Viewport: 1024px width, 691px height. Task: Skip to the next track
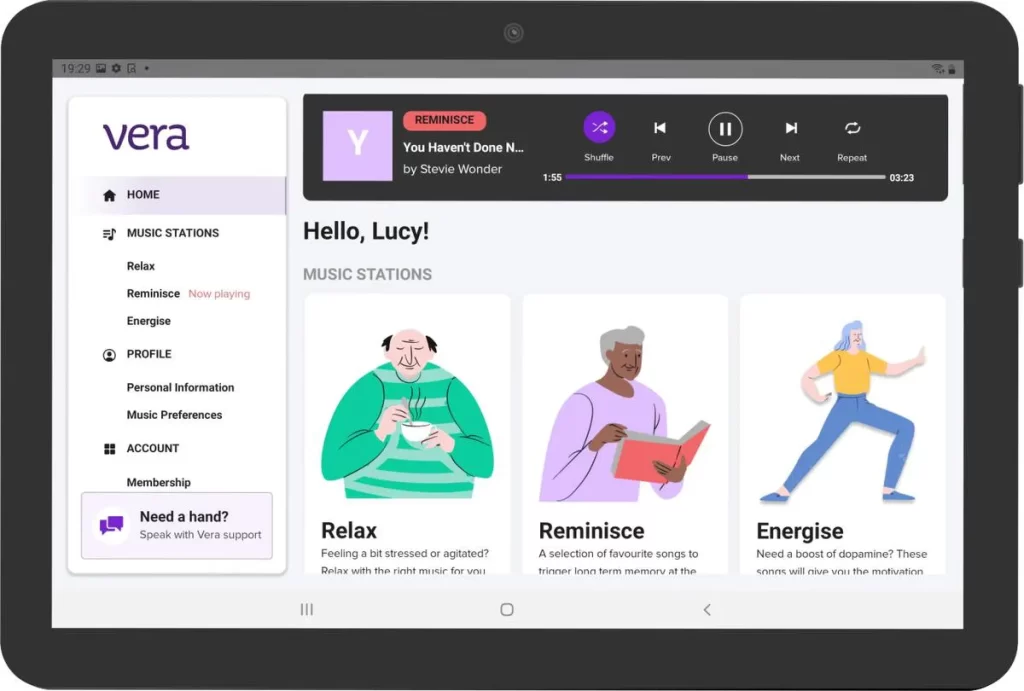point(790,128)
